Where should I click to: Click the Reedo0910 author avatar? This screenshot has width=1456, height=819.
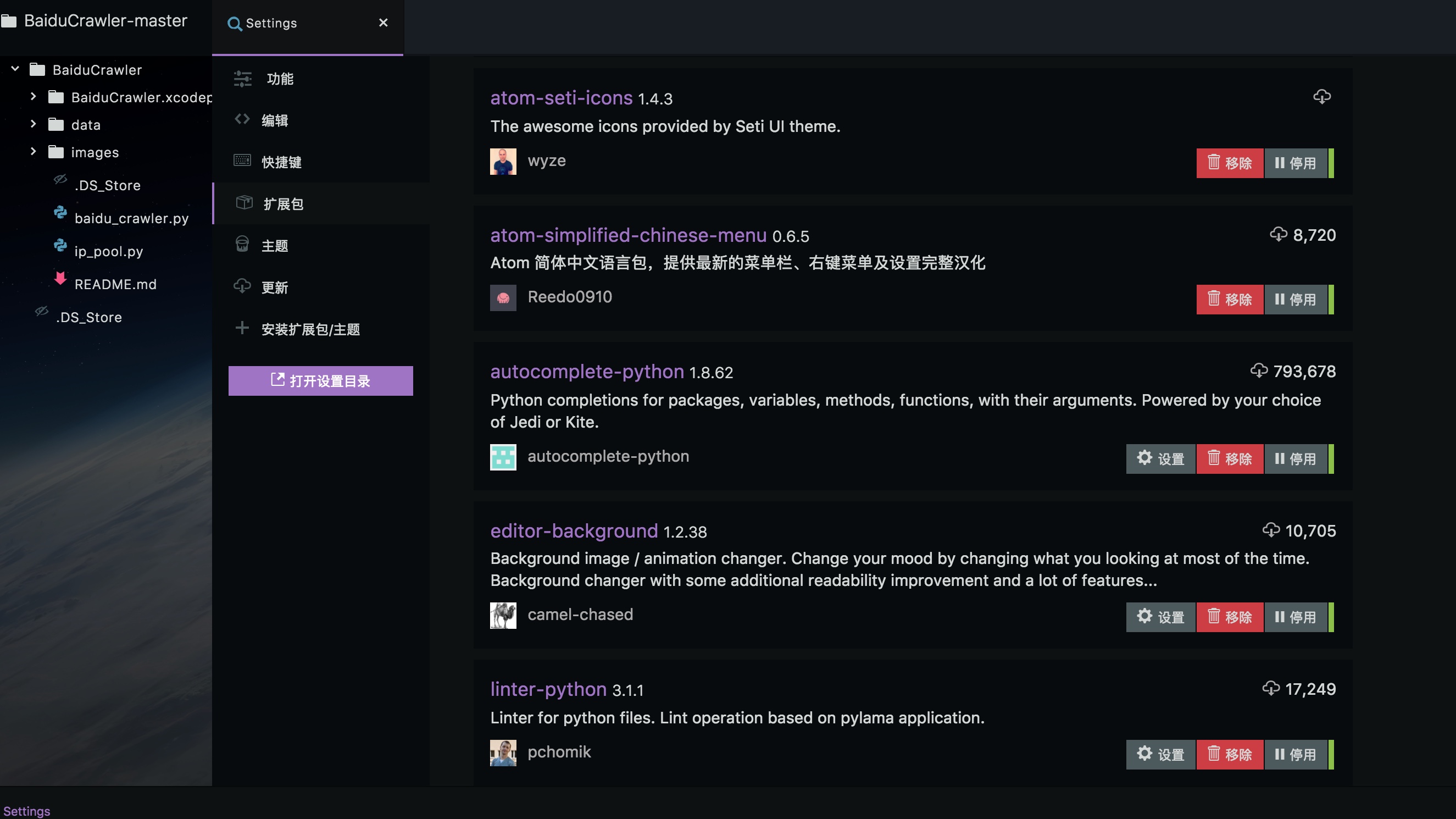(503, 297)
